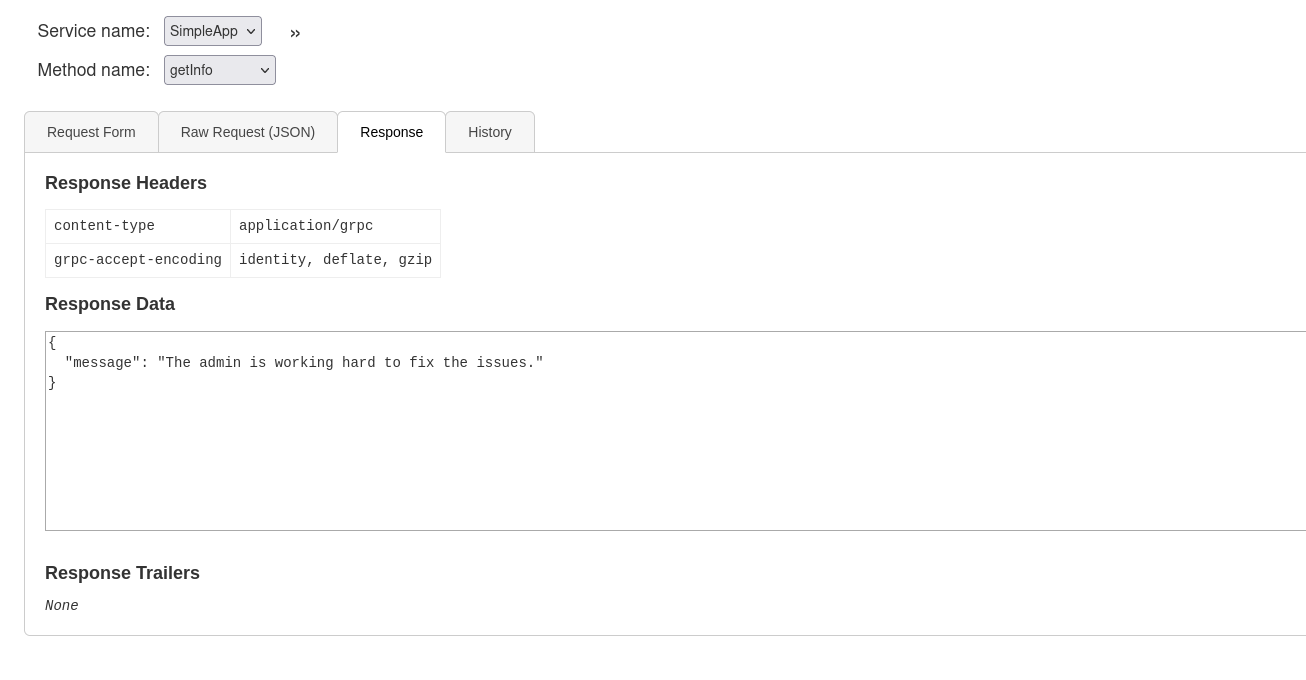The image size is (1306, 680).
Task: Click the italic None trailers text
Action: click(62, 606)
